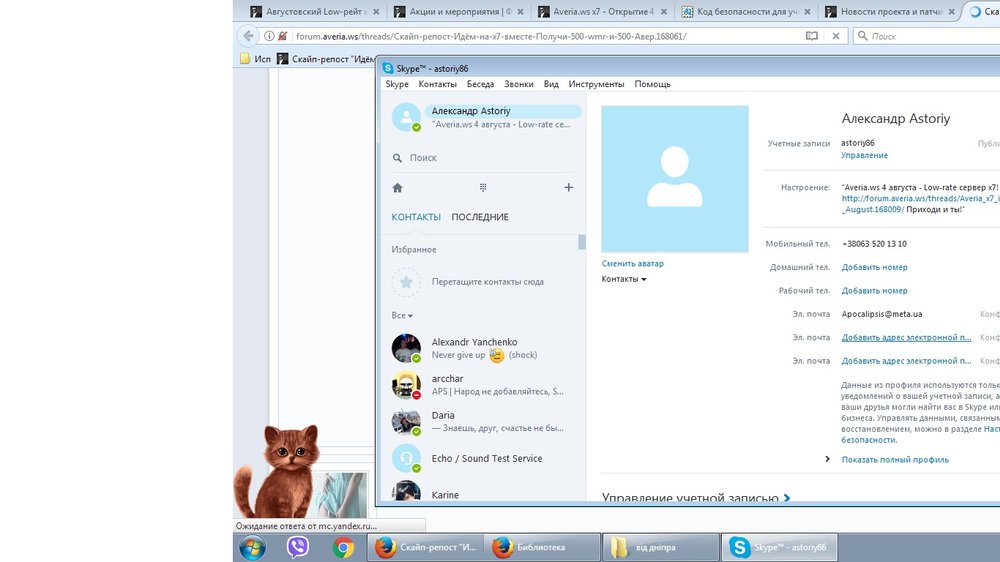Open reader view icon in address bar
1000x562 pixels.
[x=812, y=36]
